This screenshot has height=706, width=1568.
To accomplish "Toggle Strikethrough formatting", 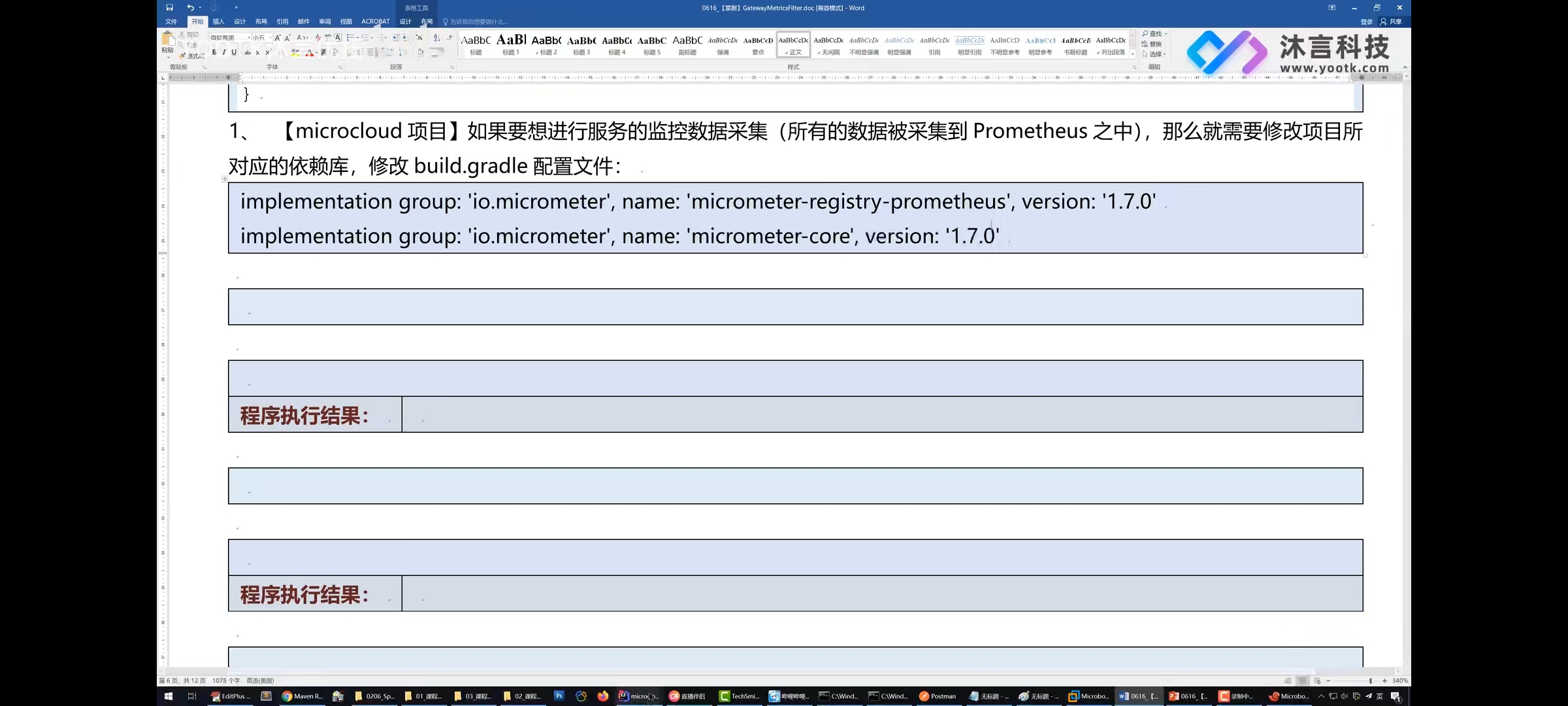I will [248, 52].
